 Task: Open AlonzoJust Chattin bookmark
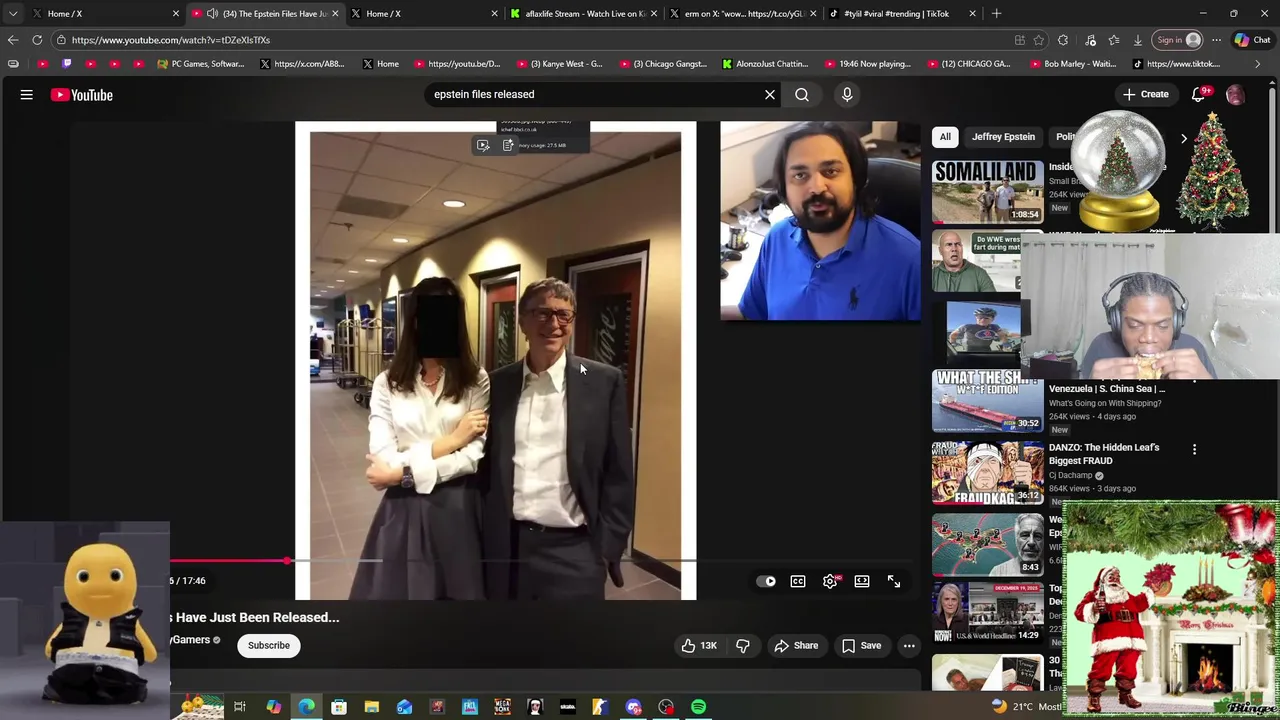pos(764,64)
